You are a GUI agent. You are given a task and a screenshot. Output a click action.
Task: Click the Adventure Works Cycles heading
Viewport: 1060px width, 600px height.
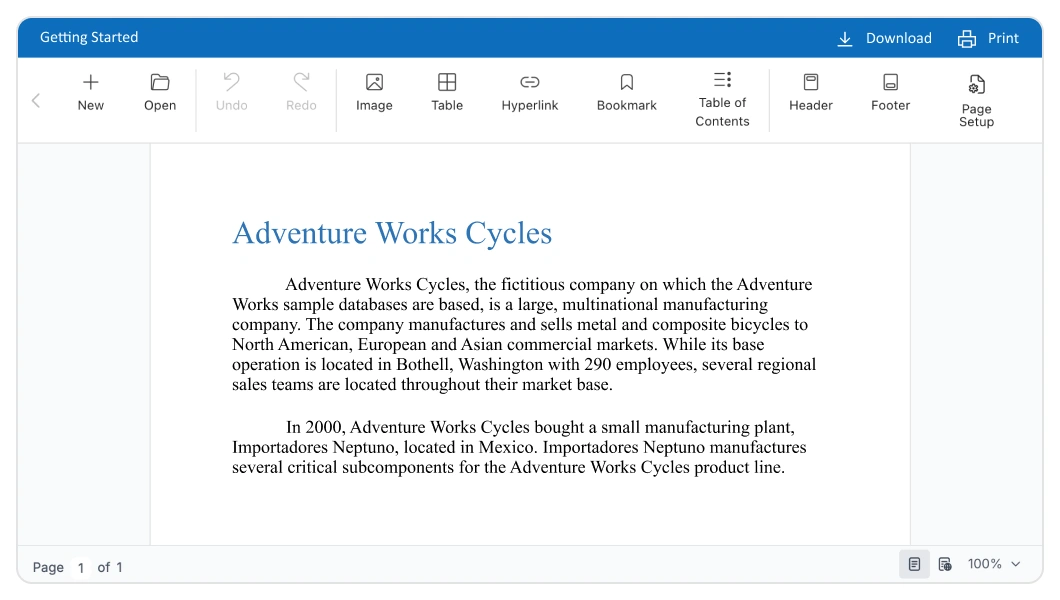point(392,233)
